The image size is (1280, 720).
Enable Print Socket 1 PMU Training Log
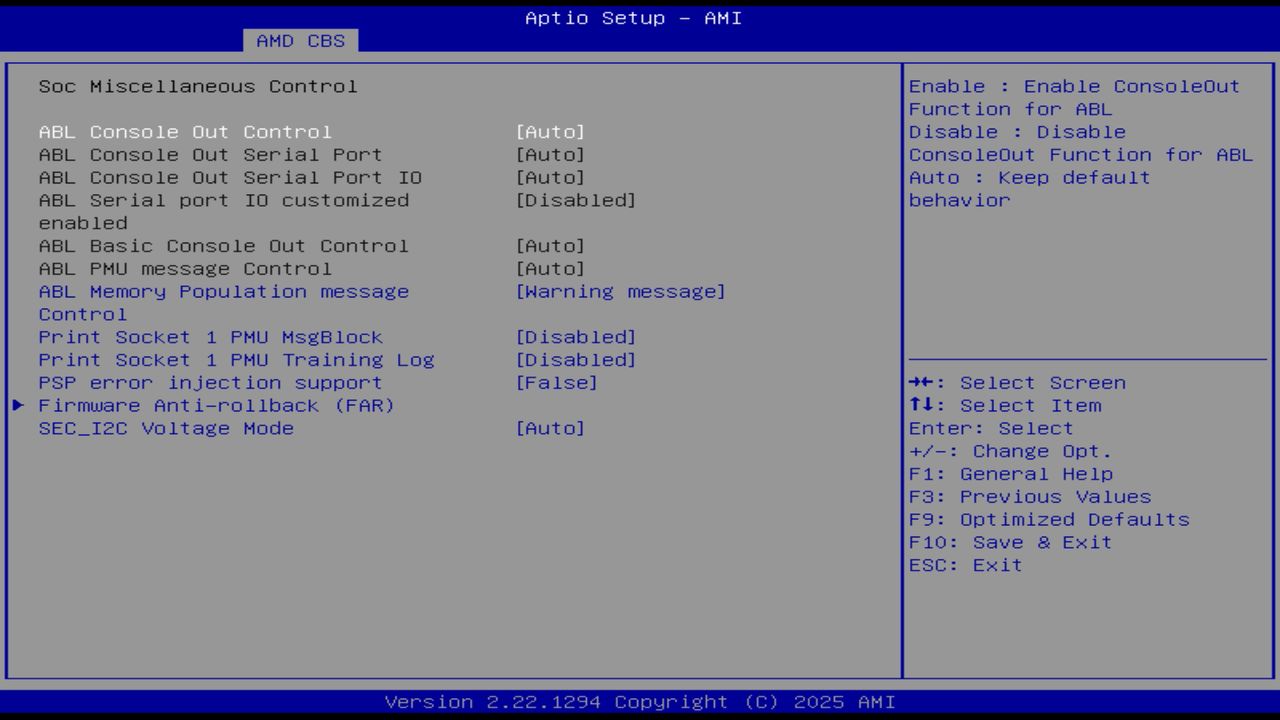[x=235, y=359]
